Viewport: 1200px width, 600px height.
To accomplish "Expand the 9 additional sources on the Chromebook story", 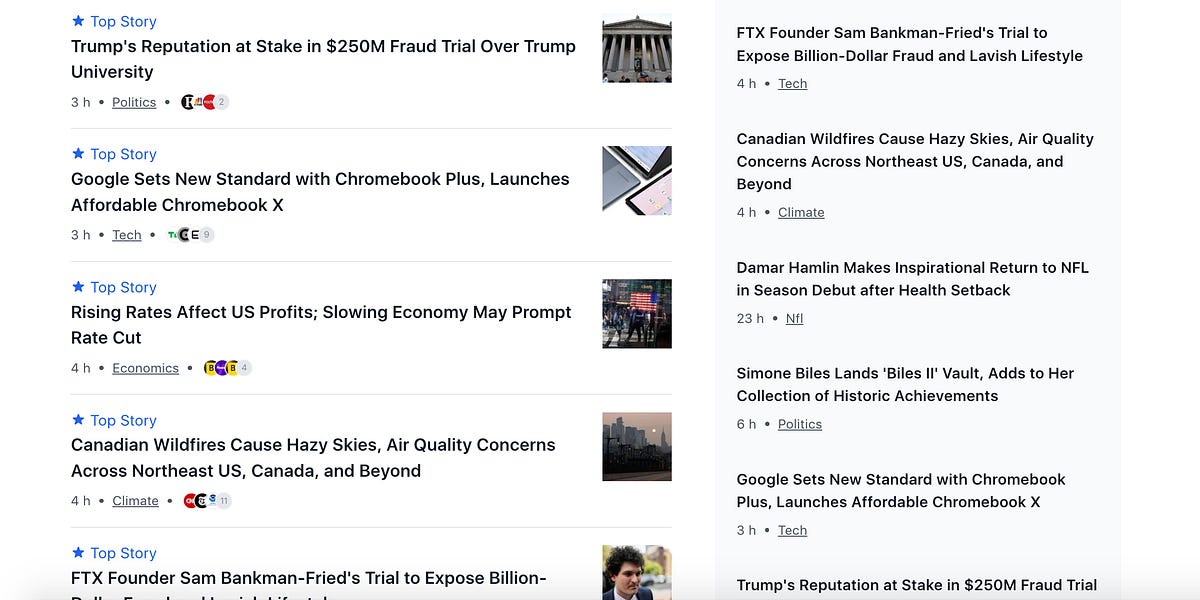I will pos(206,234).
